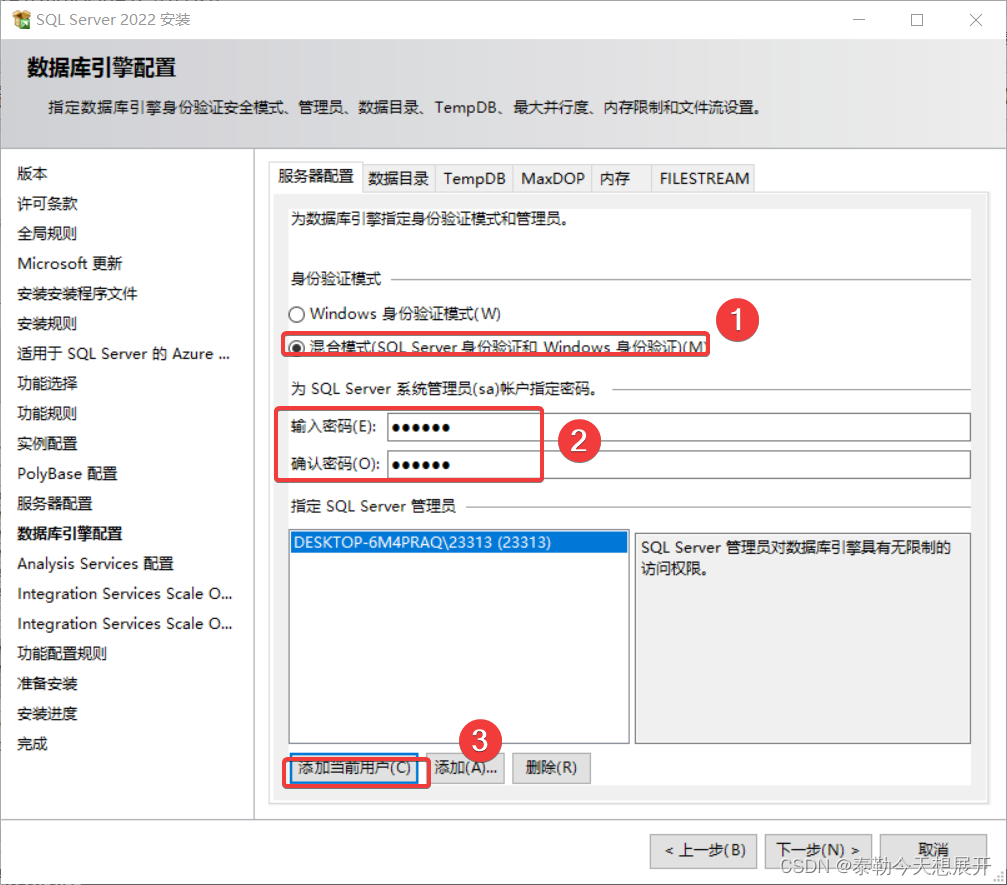Click the SQL Server 2022 setup title icon
The width and height of the screenshot is (1007, 885).
pyautogui.click(x=21, y=20)
